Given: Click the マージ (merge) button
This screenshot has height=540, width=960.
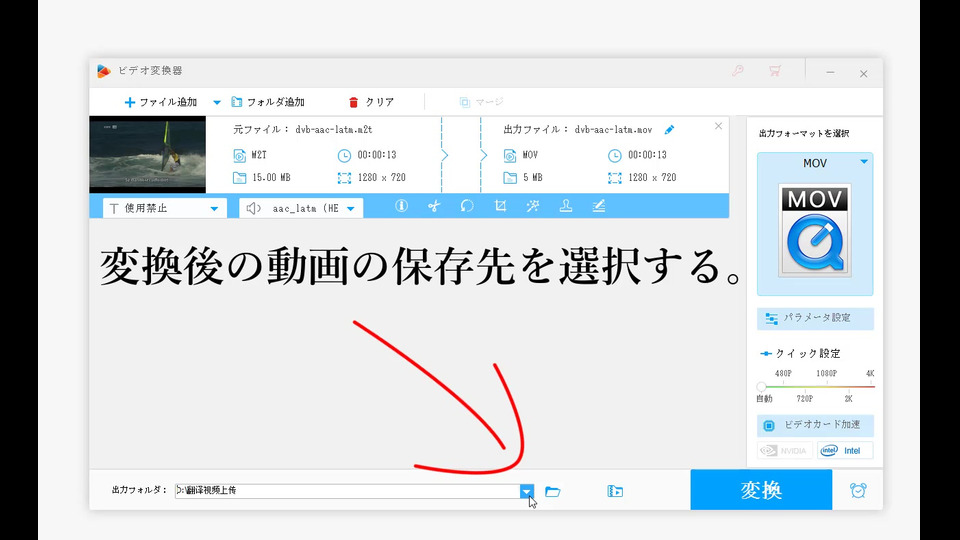Looking at the screenshot, I should (x=481, y=102).
